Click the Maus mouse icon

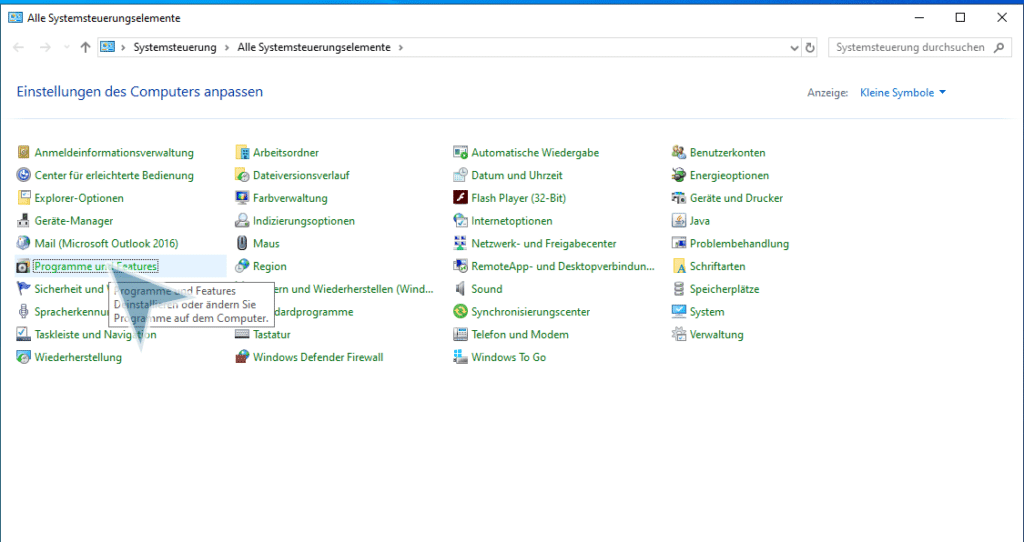pos(242,244)
